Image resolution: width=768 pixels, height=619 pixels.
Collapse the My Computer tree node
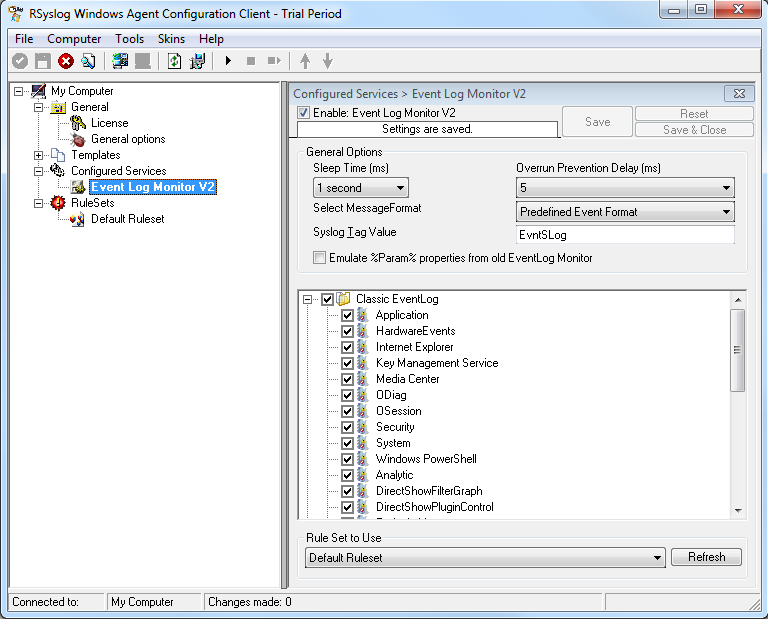pos(19,91)
